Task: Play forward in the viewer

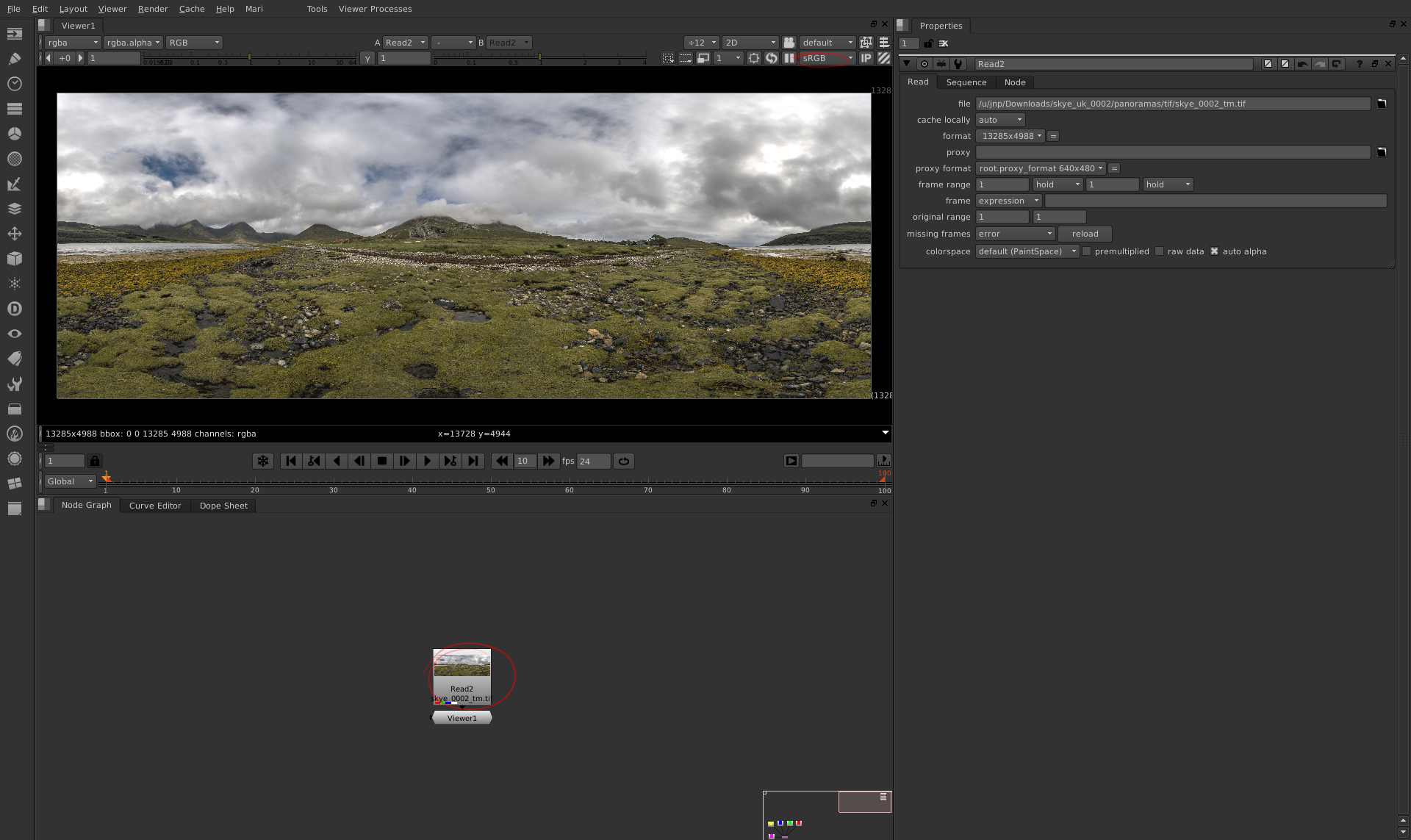Action: click(427, 461)
